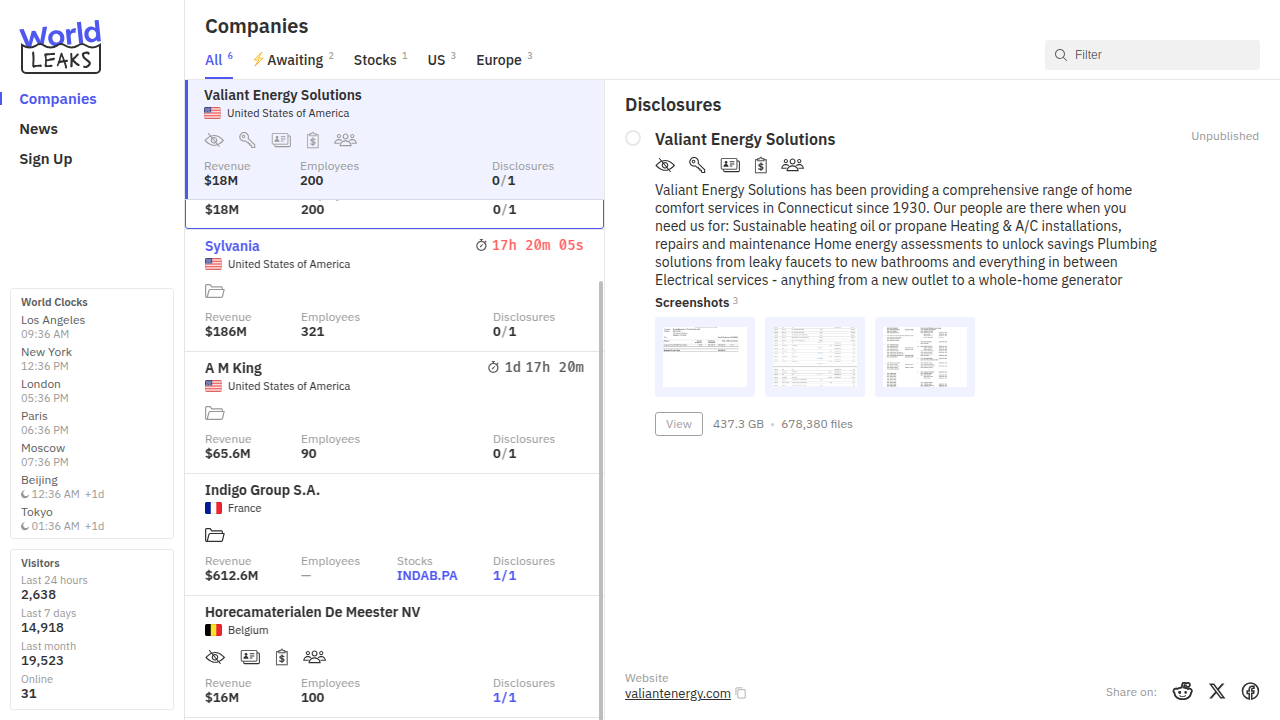The width and height of the screenshot is (1280, 720).
Task: Copy website URL with the clipboard icon
Action: click(741, 693)
